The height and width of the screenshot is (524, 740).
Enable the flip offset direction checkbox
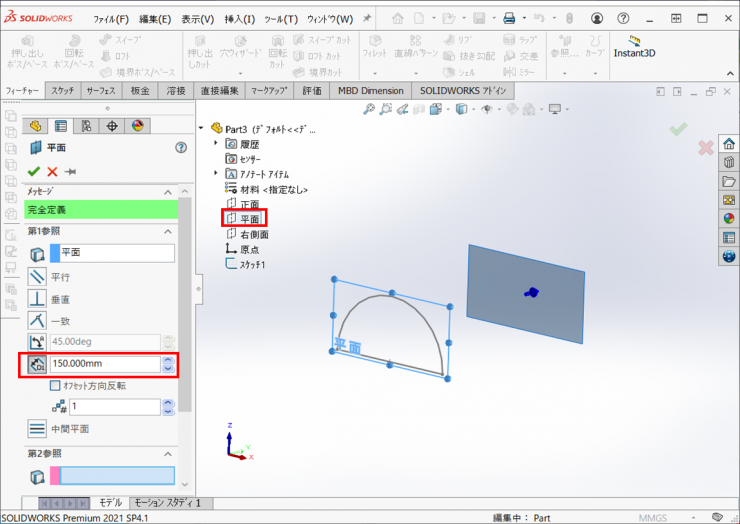55,386
